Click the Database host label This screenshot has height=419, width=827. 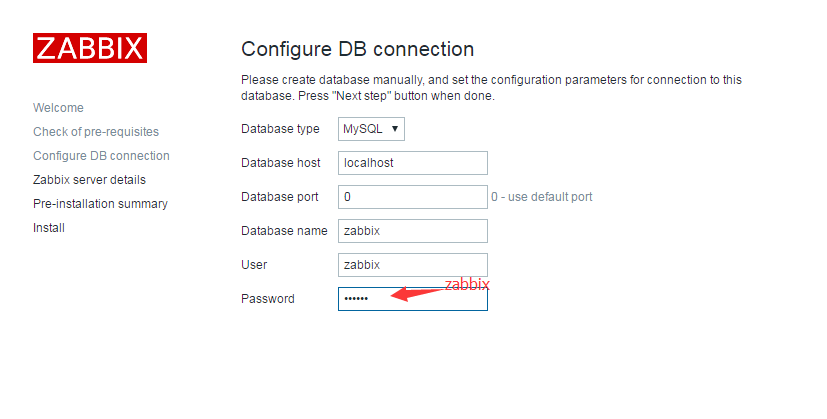(x=280, y=163)
